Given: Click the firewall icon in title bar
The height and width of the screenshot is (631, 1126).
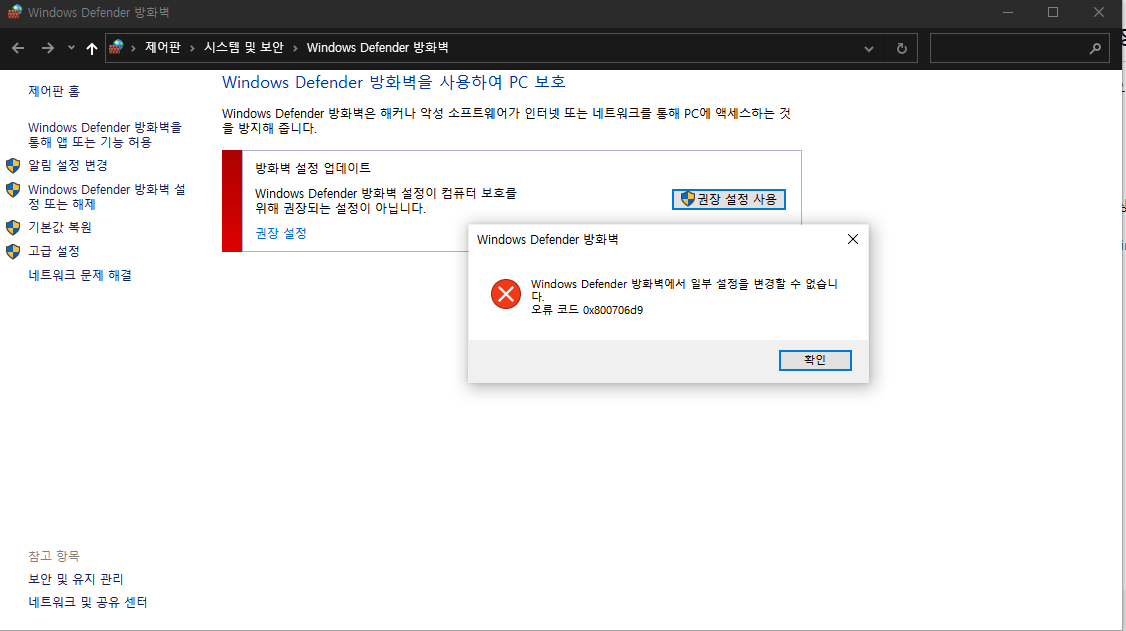Looking at the screenshot, I should tap(14, 12).
